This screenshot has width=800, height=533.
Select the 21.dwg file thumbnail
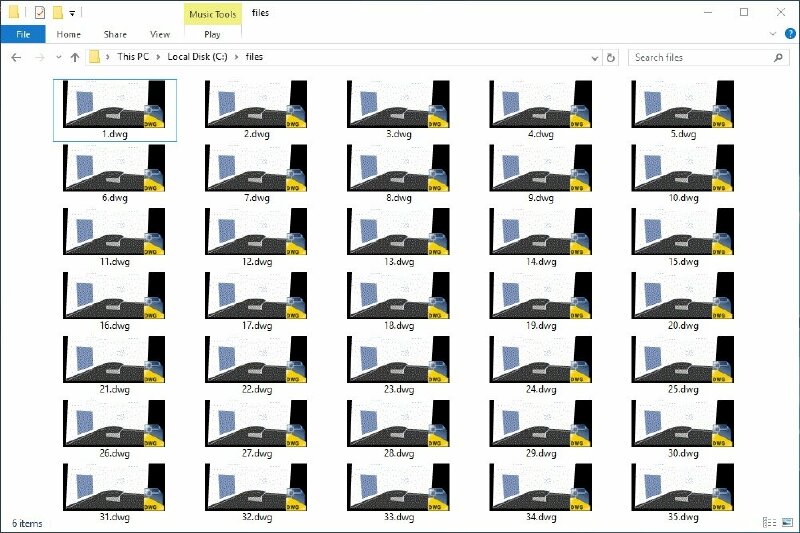(114, 359)
